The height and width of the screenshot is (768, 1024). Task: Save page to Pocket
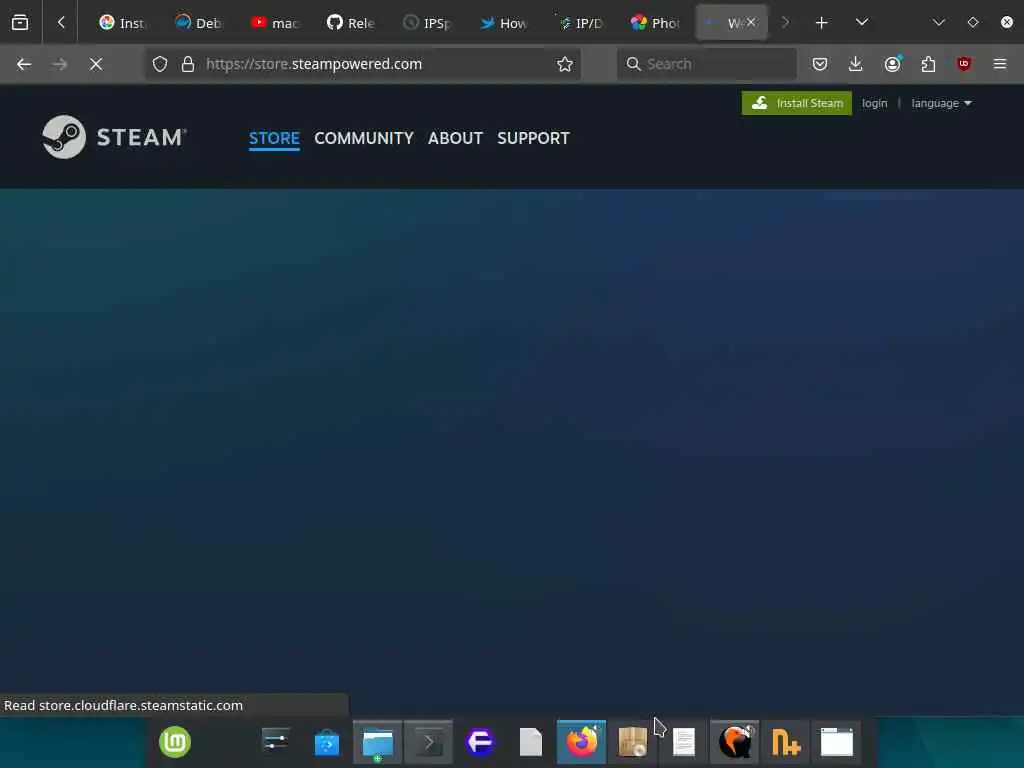pos(820,64)
